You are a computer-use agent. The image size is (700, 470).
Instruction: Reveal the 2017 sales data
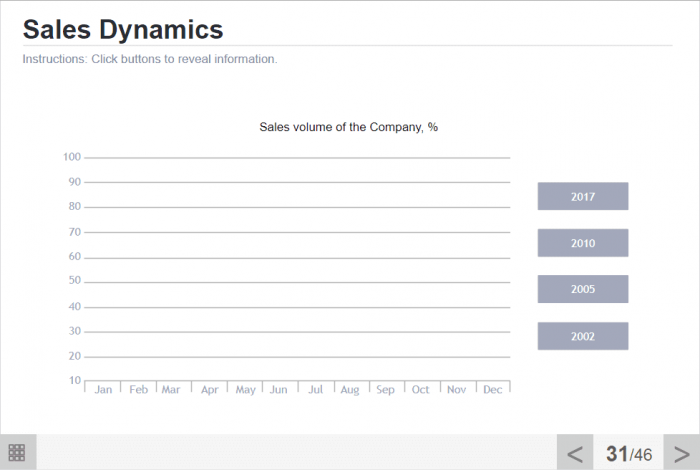(x=583, y=197)
